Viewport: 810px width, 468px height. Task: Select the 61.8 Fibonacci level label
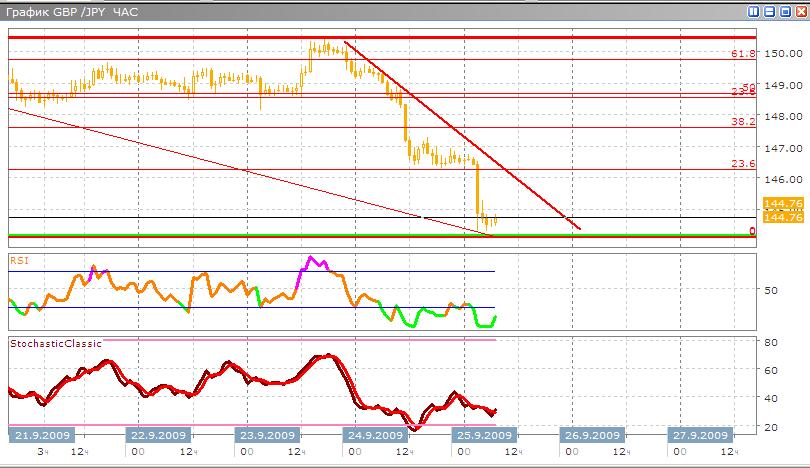tap(742, 53)
